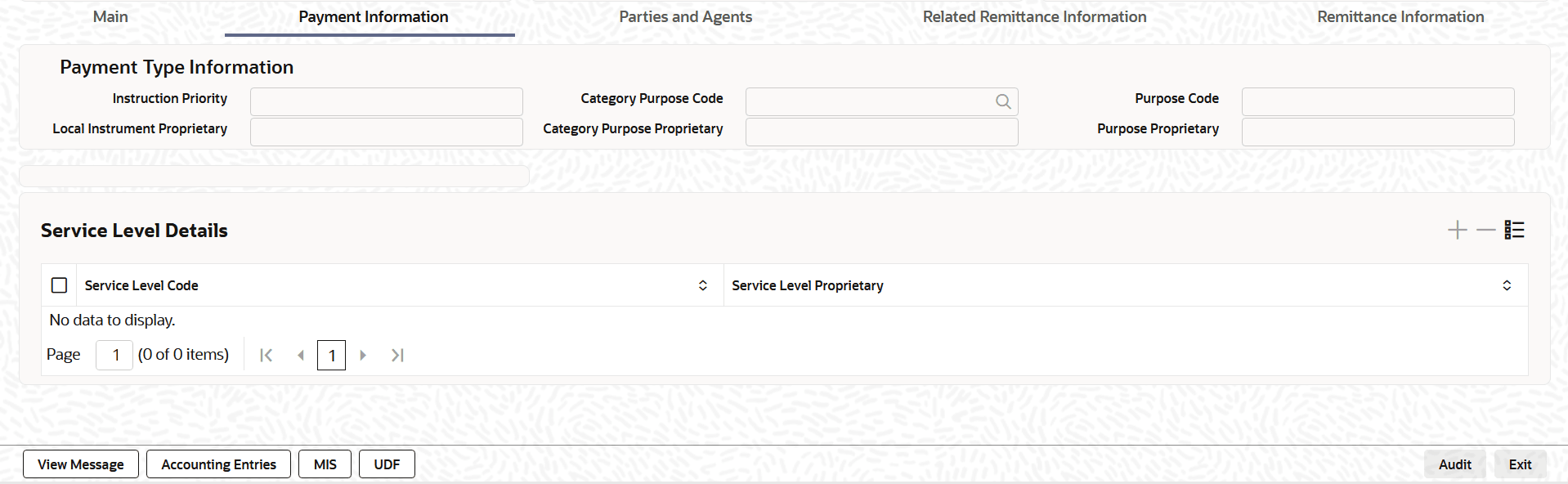
Task: Sort by Service Level Proprietary column
Action: [1506, 285]
